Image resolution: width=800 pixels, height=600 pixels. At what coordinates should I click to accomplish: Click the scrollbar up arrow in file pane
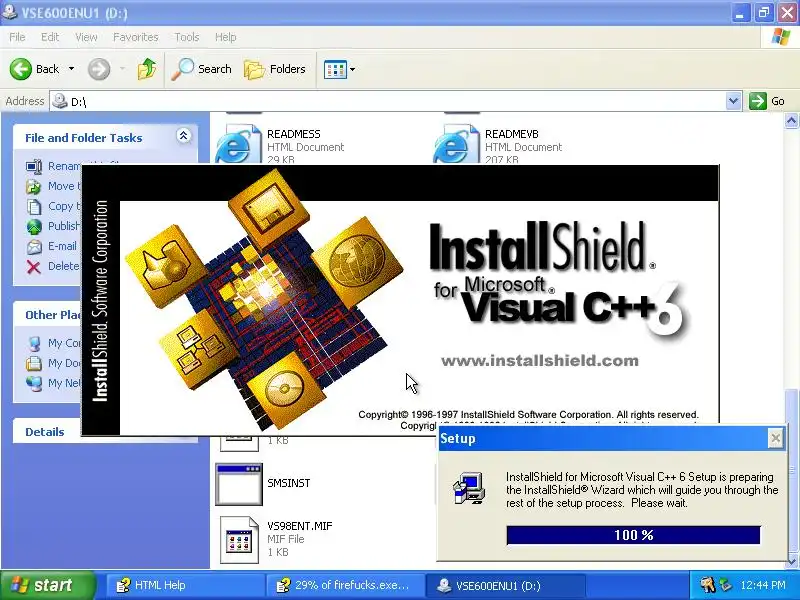(791, 121)
